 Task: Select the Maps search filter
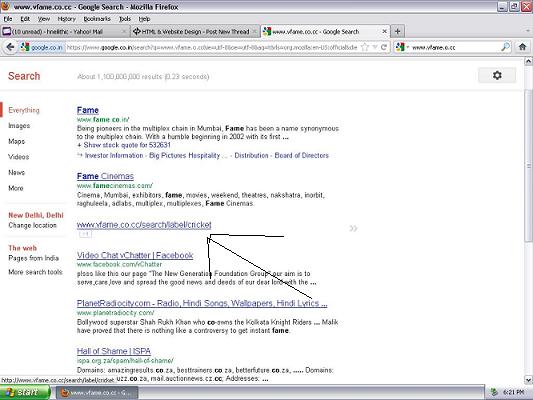(16, 141)
